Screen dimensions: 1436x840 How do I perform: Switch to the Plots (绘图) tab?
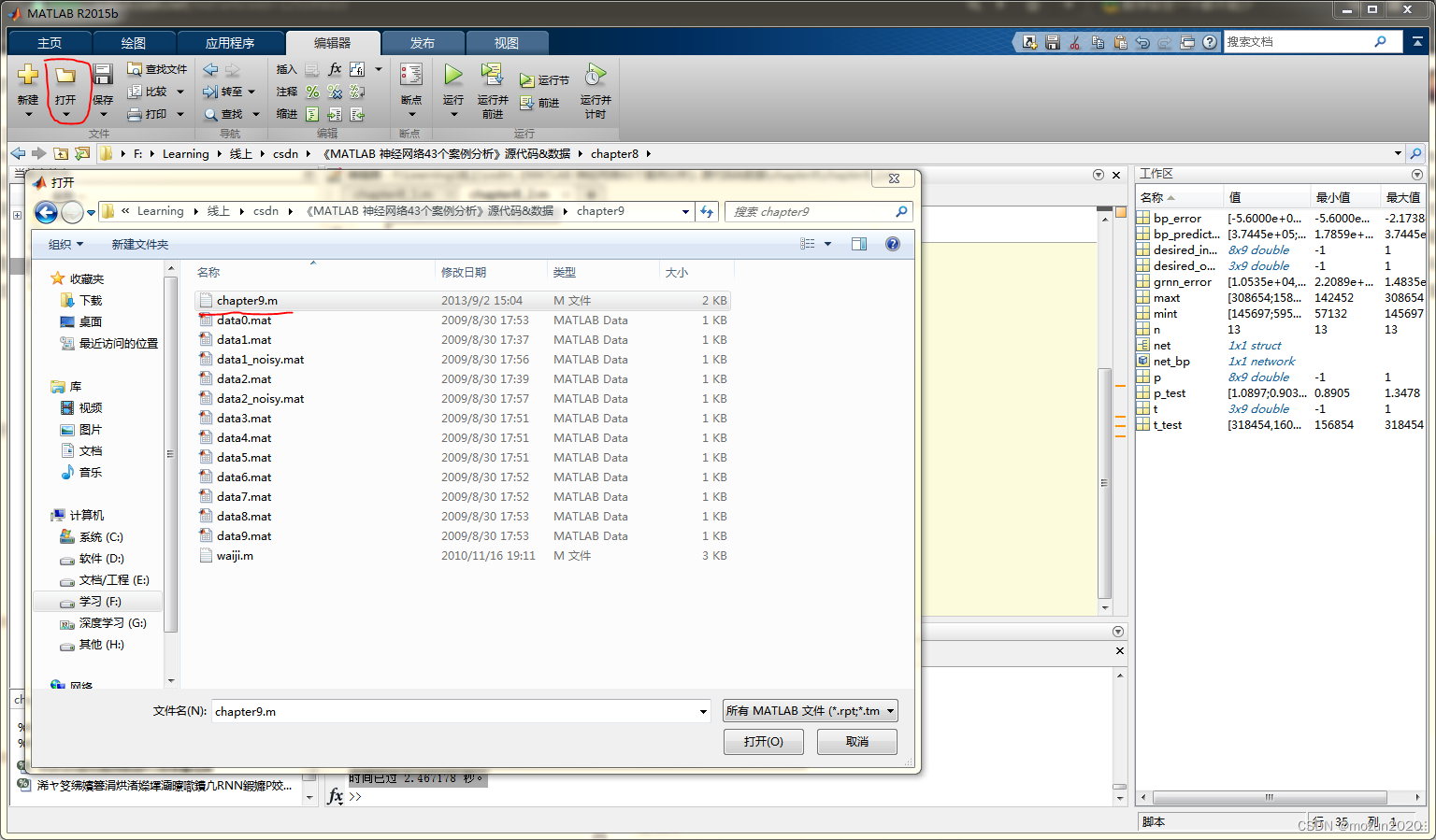tap(134, 43)
